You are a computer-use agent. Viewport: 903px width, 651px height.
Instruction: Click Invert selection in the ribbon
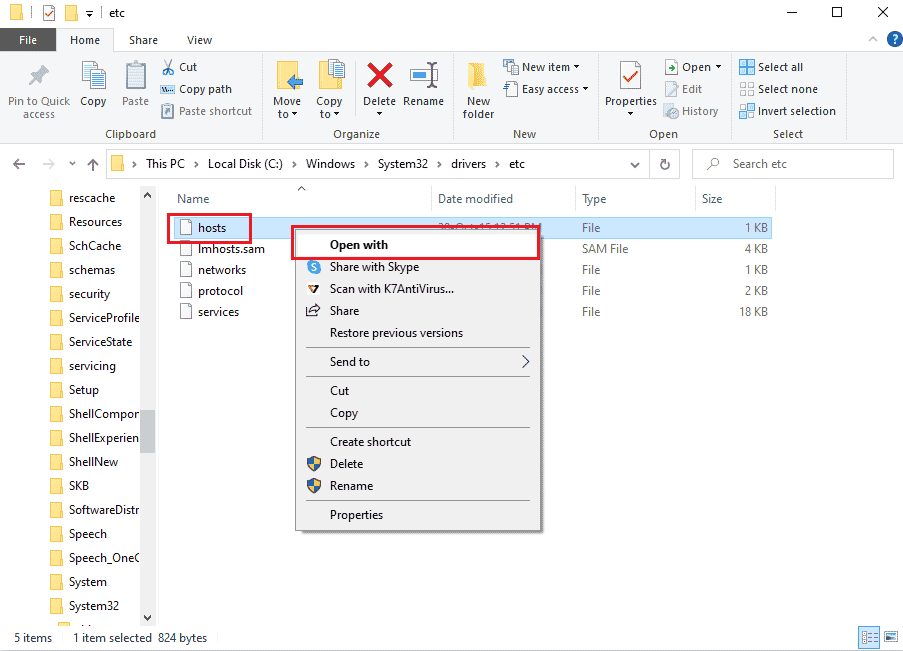[787, 111]
